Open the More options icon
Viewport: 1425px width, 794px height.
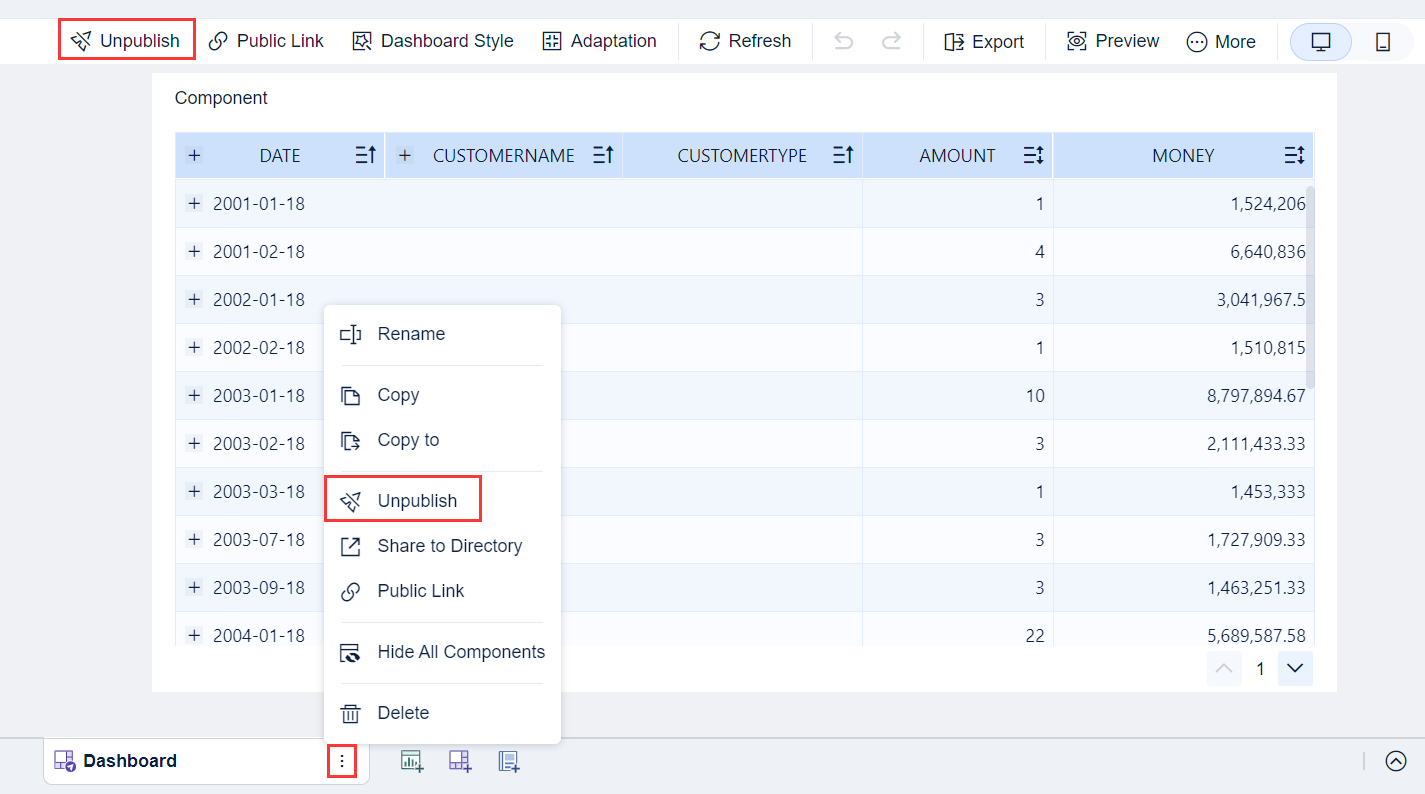[1196, 41]
